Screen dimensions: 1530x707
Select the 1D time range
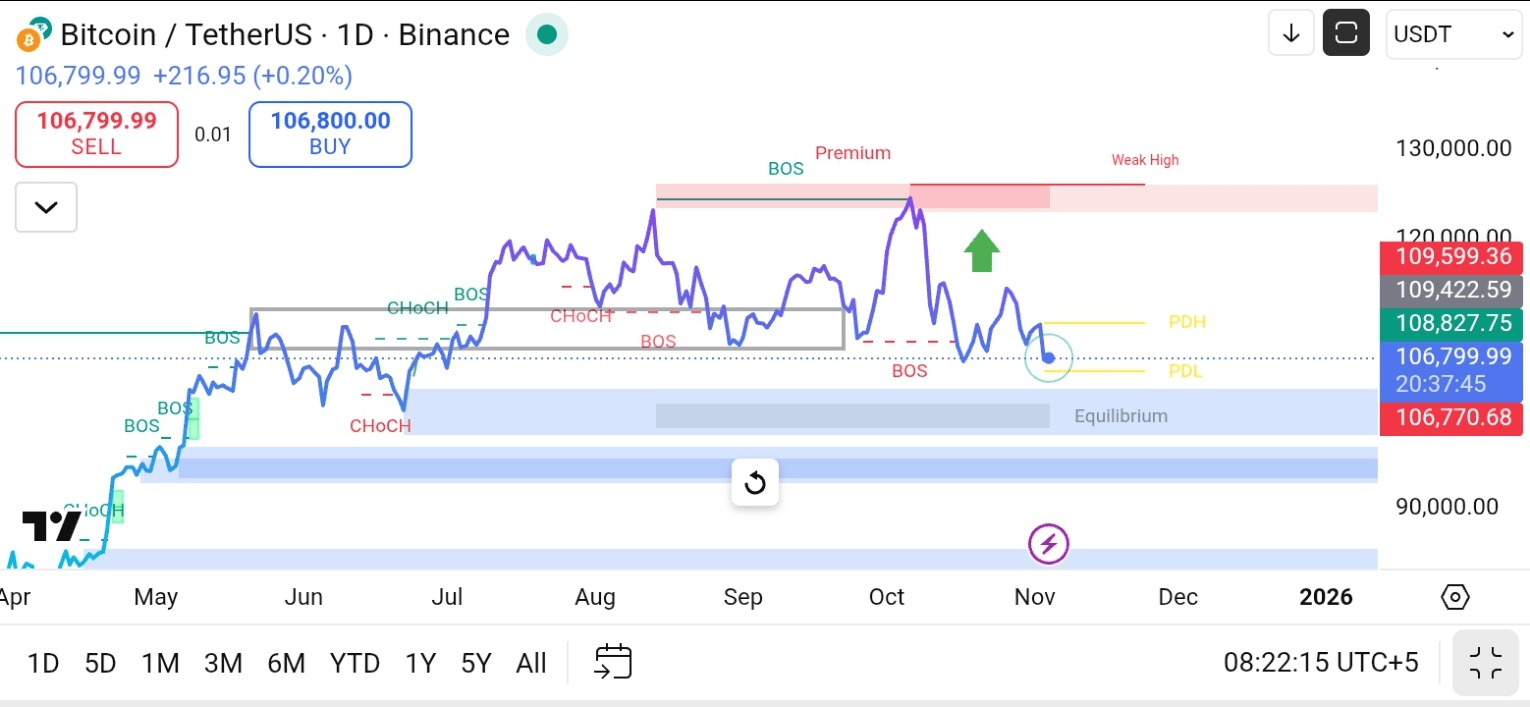click(x=43, y=663)
